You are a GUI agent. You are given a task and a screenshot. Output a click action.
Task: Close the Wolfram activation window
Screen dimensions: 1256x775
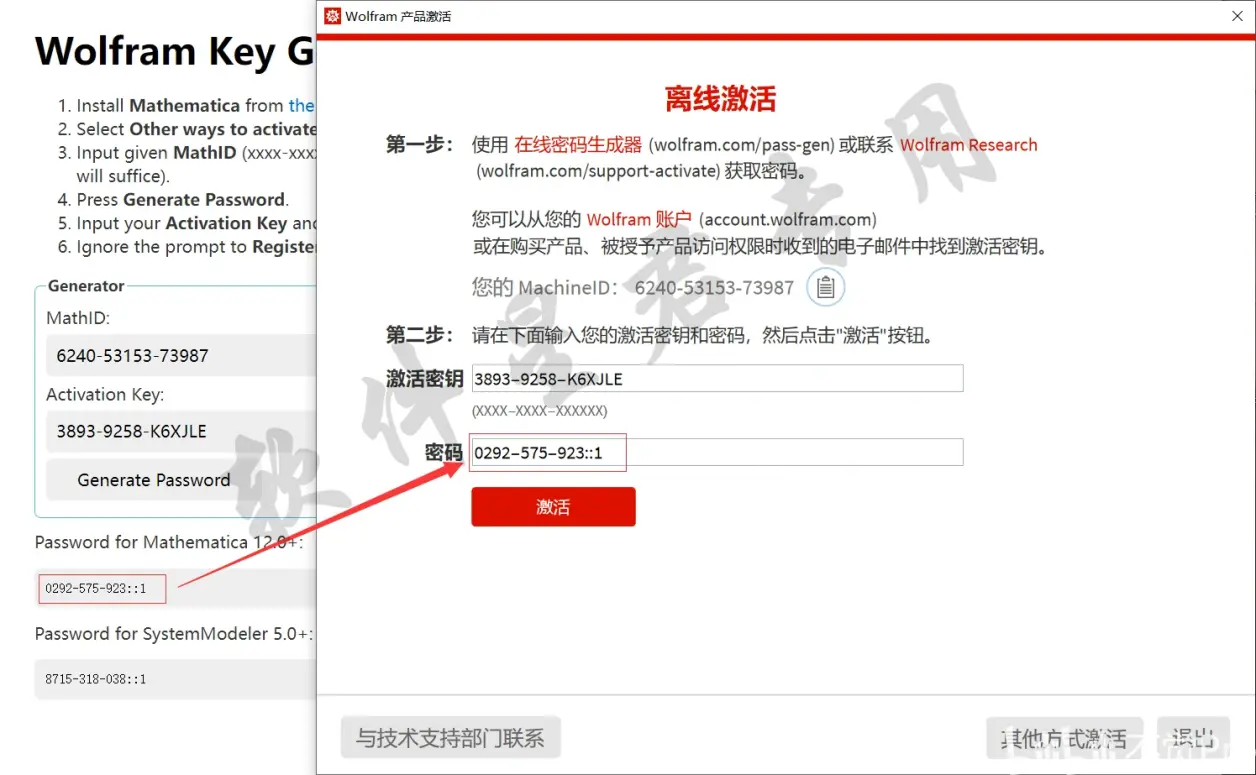[x=1237, y=16]
